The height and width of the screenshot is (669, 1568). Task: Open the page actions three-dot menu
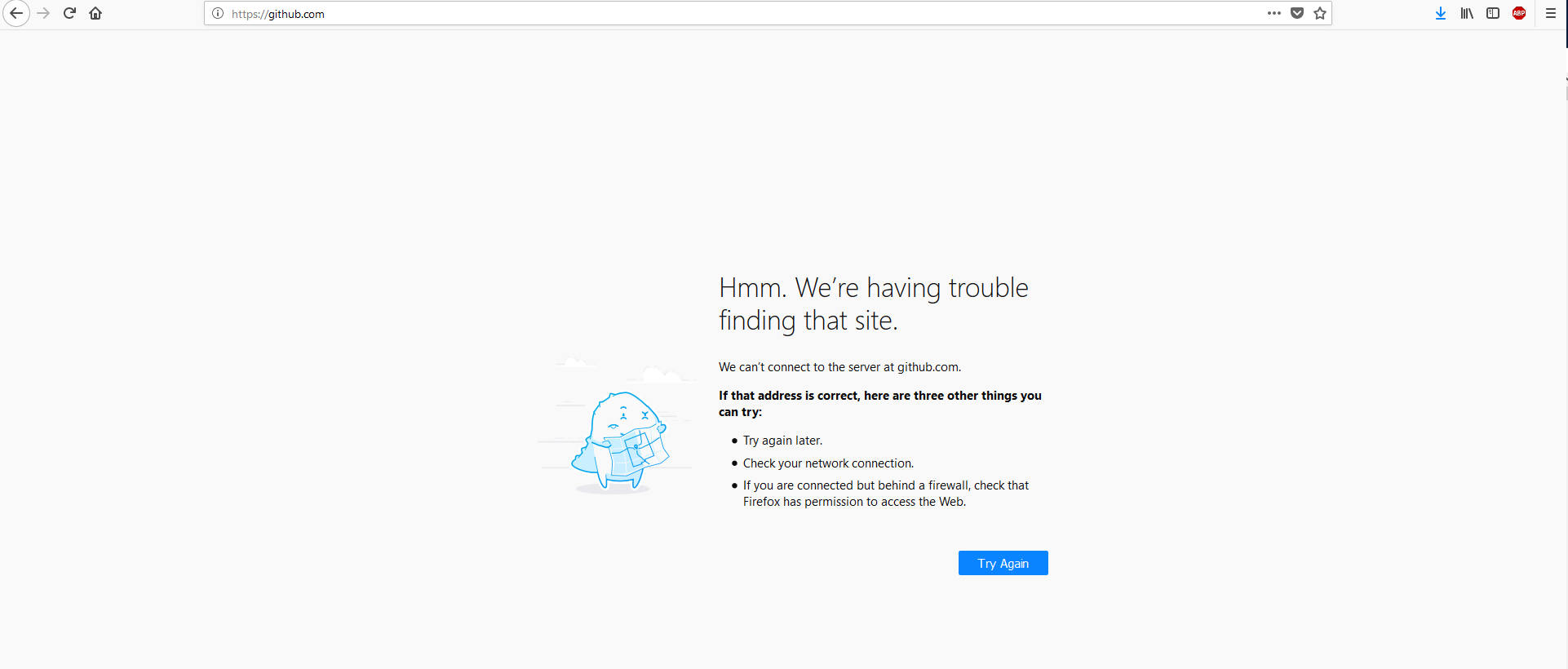pyautogui.click(x=1274, y=13)
